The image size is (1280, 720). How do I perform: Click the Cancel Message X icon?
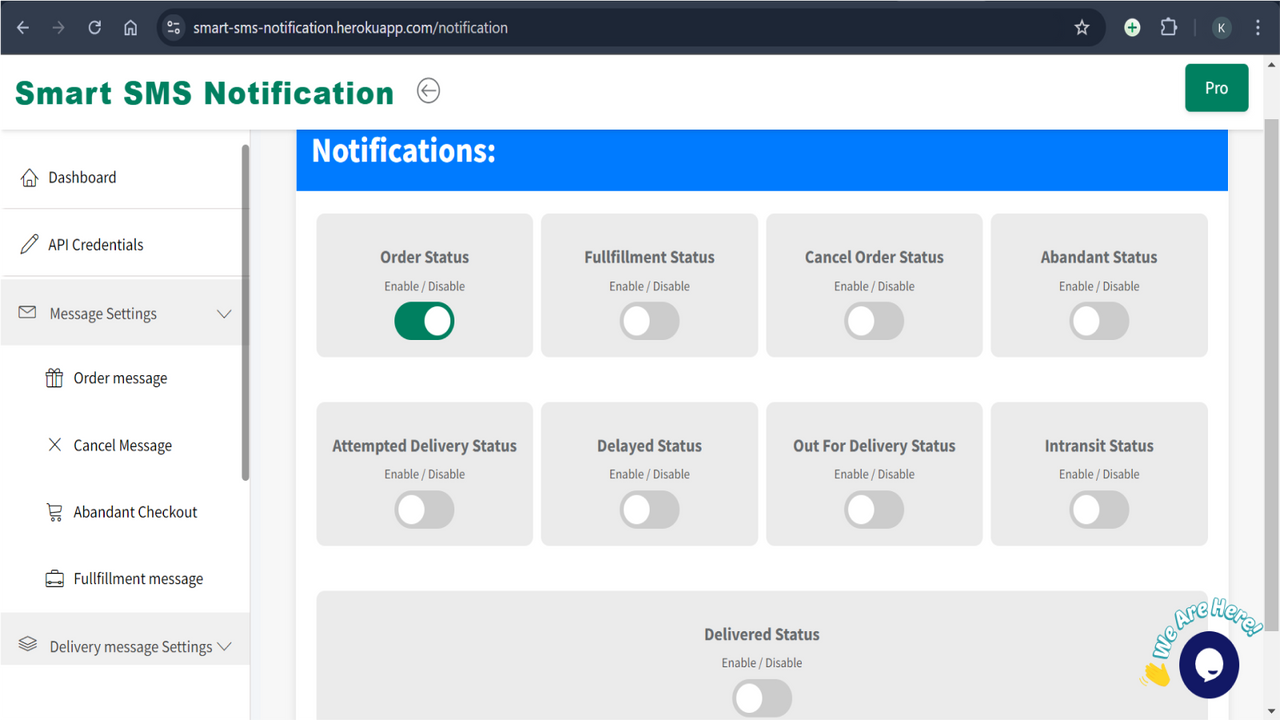(55, 445)
